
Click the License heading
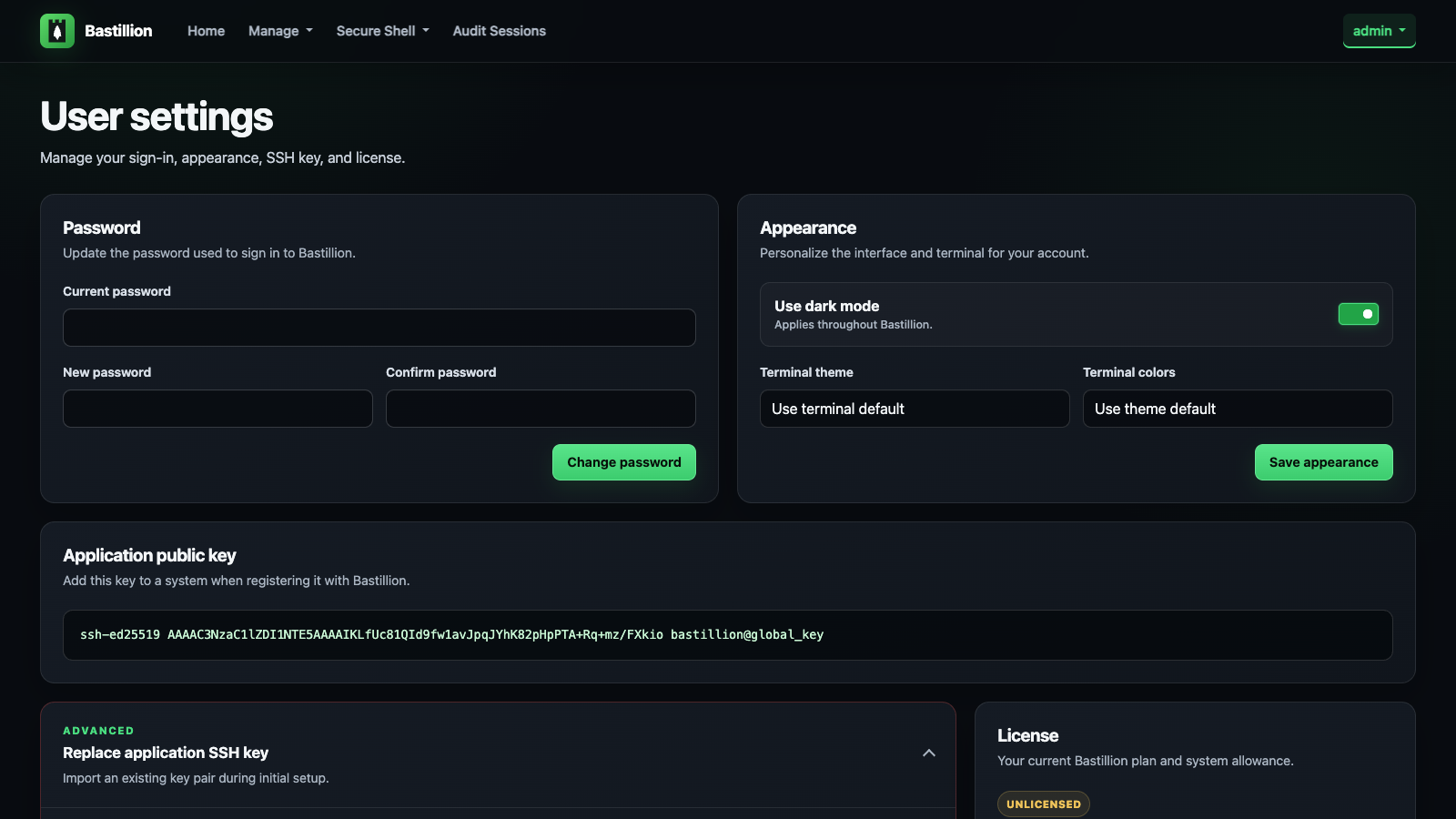[x=1027, y=735]
